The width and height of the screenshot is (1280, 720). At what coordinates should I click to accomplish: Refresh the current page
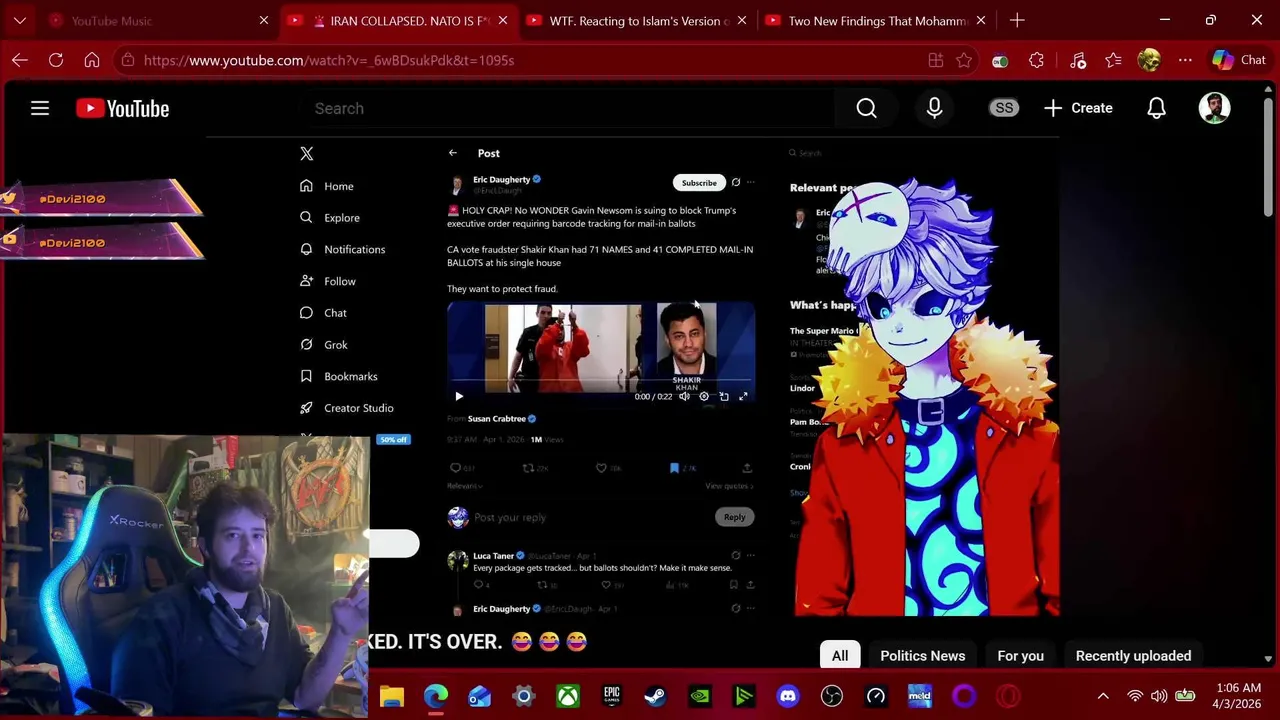click(x=56, y=60)
